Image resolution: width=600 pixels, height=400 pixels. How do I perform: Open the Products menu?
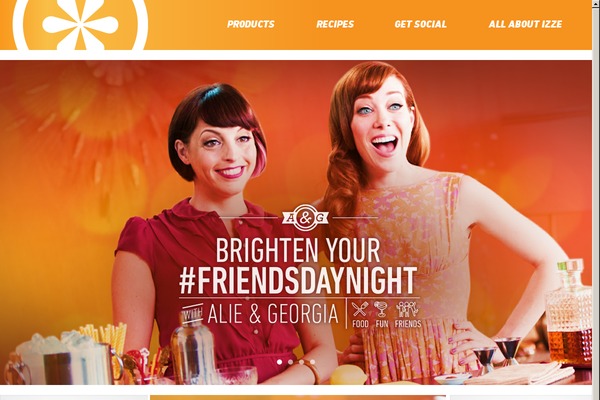[x=251, y=24]
